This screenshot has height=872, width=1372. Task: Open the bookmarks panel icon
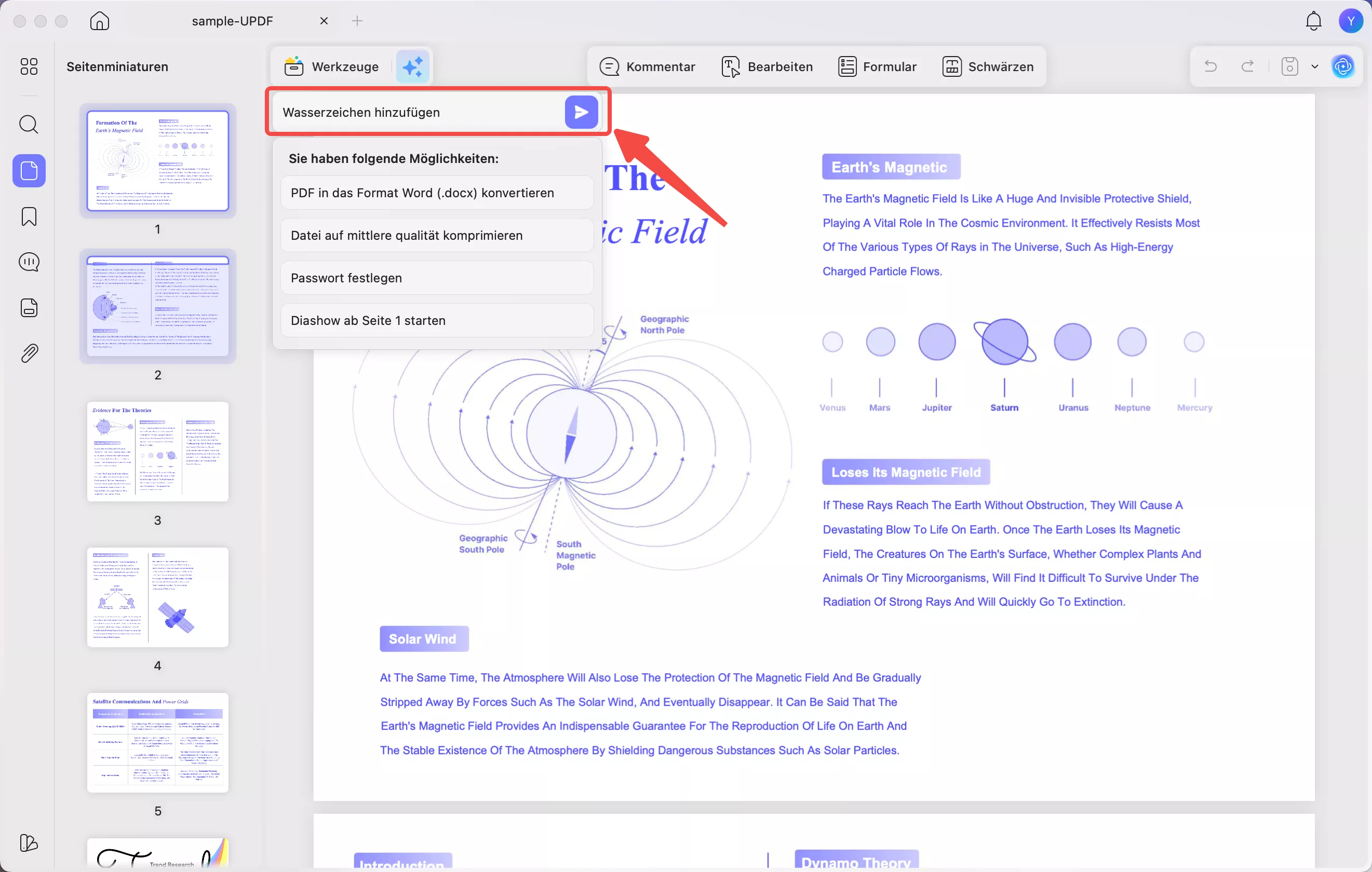(29, 216)
